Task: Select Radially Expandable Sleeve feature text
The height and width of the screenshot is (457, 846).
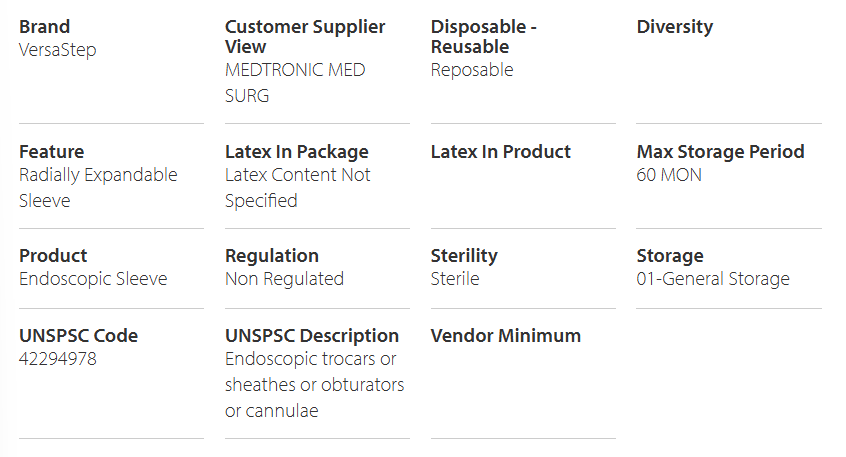Action: coord(98,188)
